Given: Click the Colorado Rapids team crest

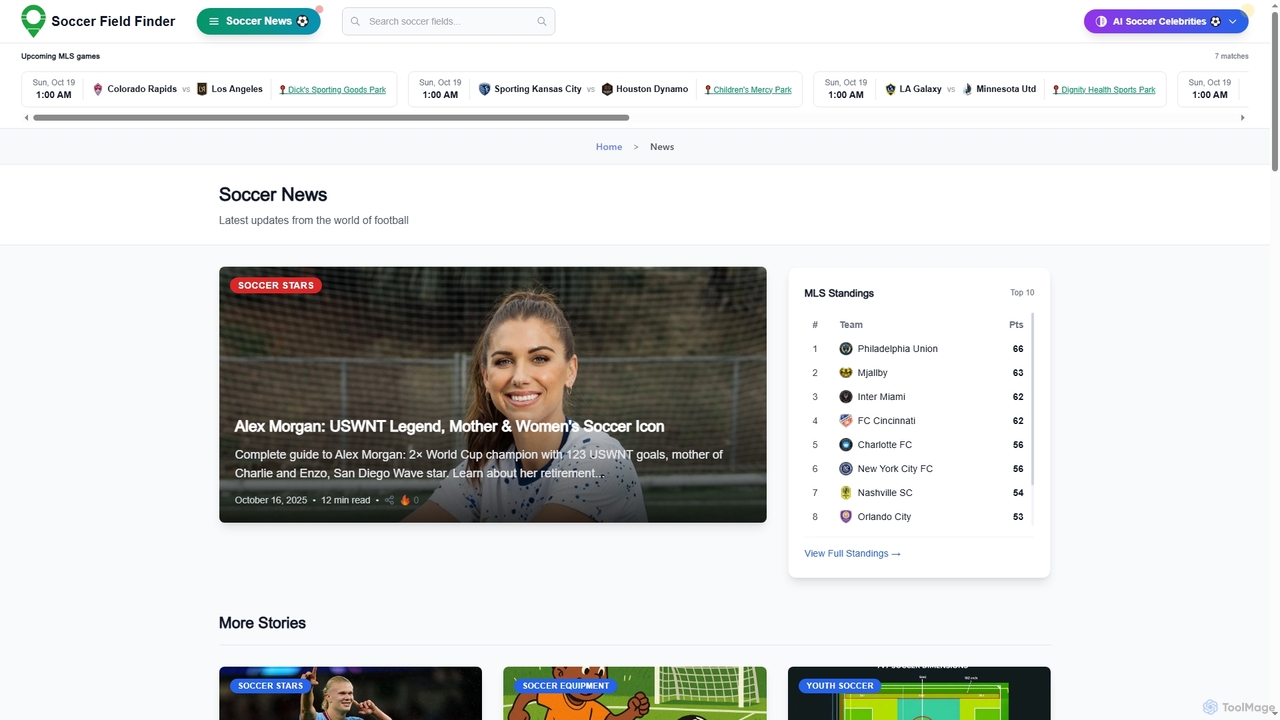Looking at the screenshot, I should click(x=98, y=89).
